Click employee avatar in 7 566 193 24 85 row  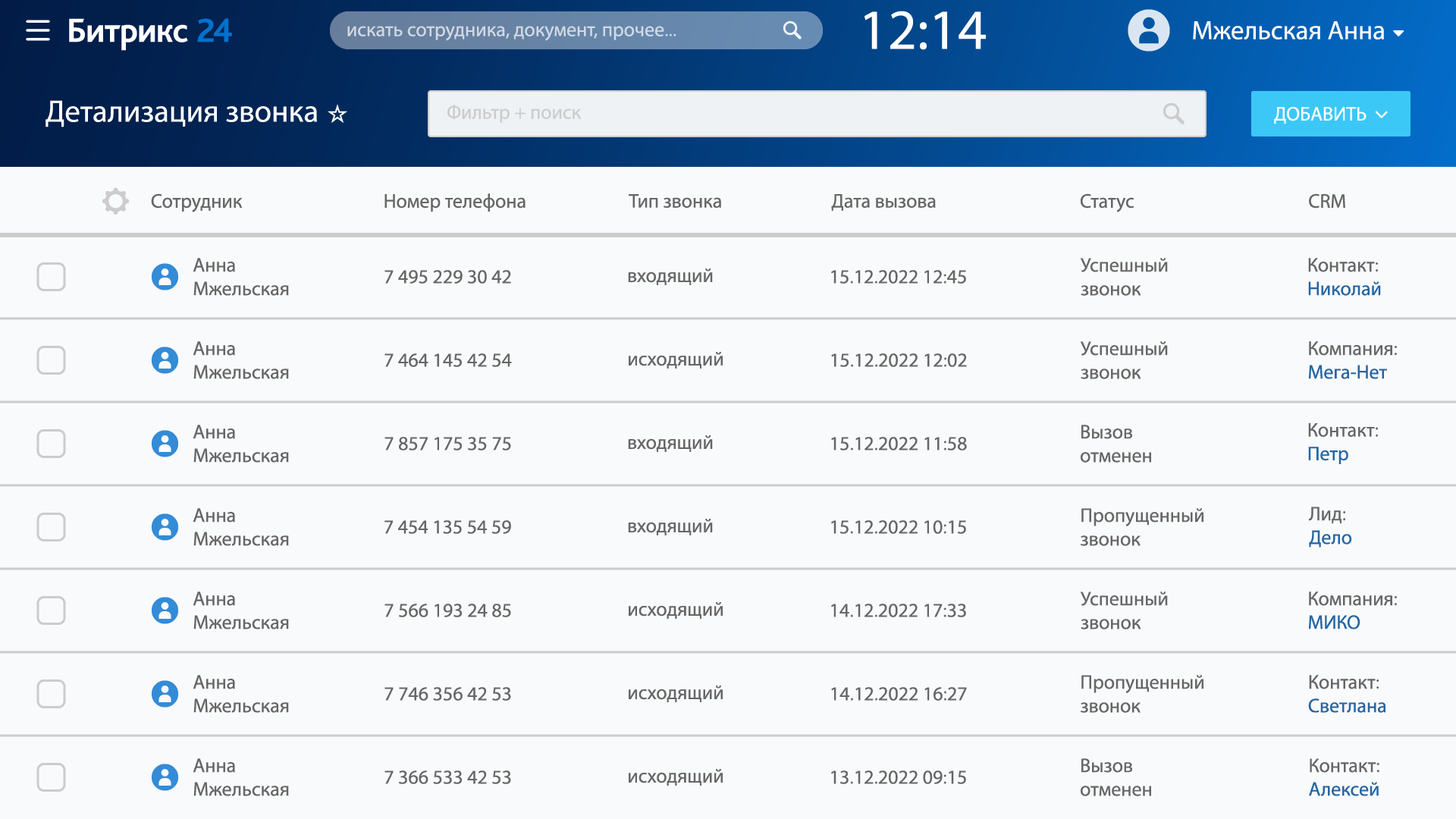165,610
